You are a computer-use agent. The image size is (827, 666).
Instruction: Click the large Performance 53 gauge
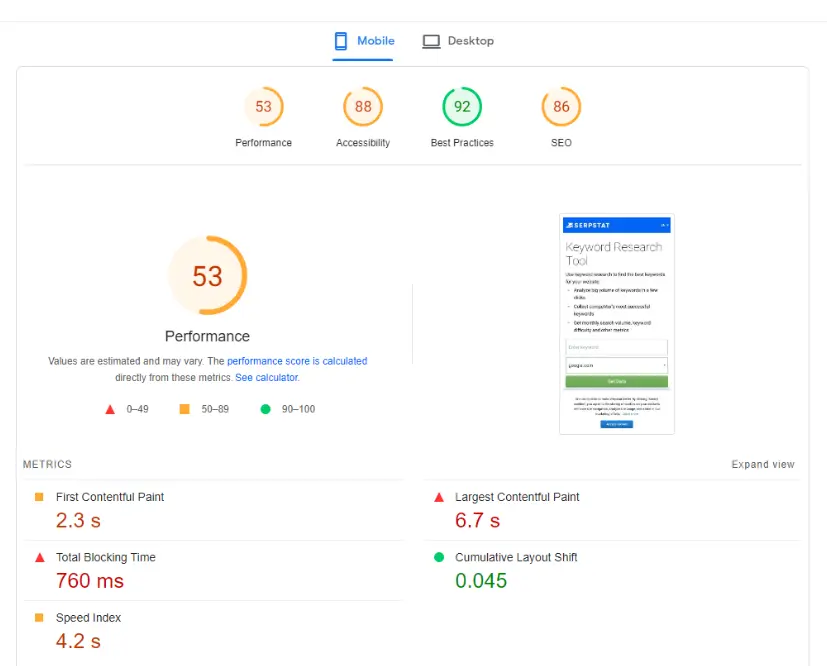point(207,275)
